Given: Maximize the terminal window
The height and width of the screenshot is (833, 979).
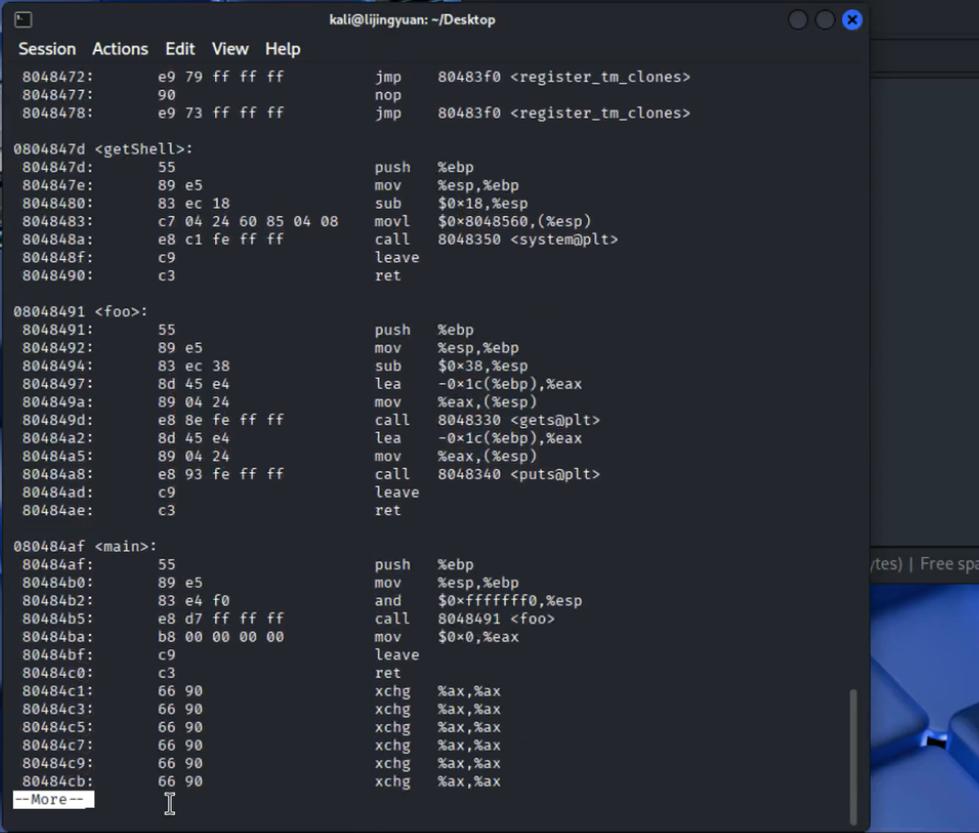Looking at the screenshot, I should point(825,20).
